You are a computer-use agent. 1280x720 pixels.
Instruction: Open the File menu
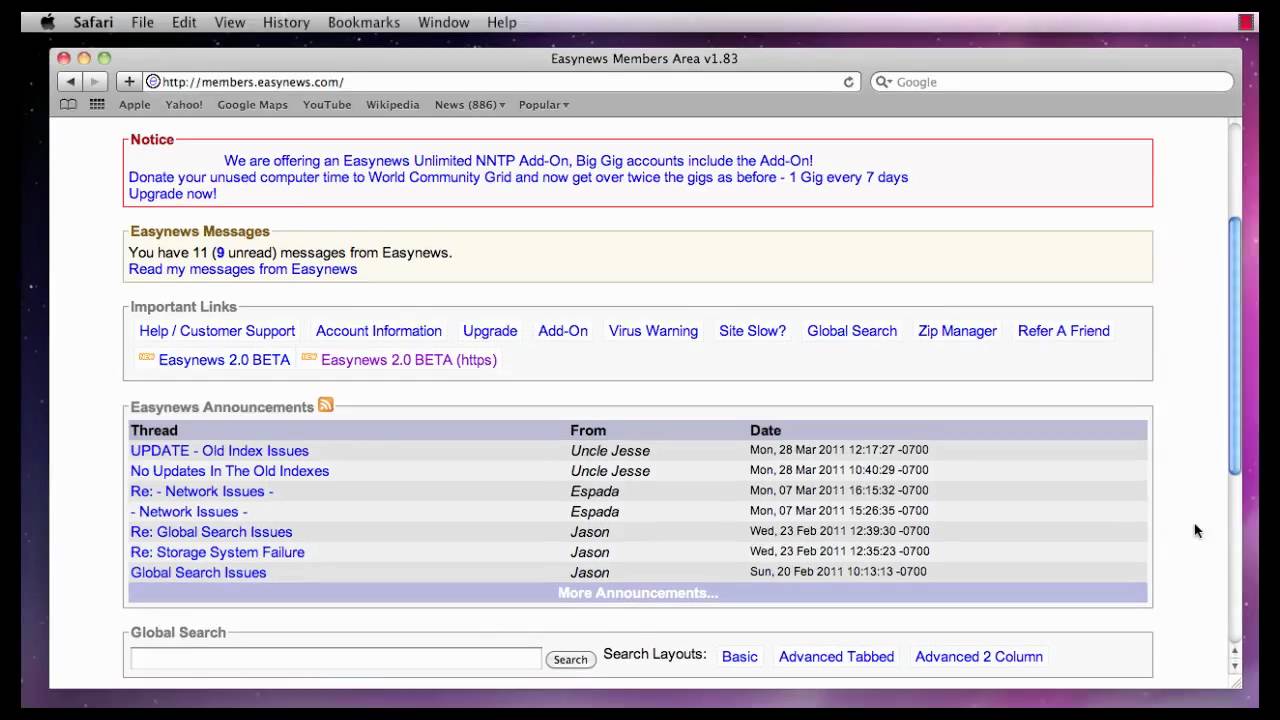142,22
